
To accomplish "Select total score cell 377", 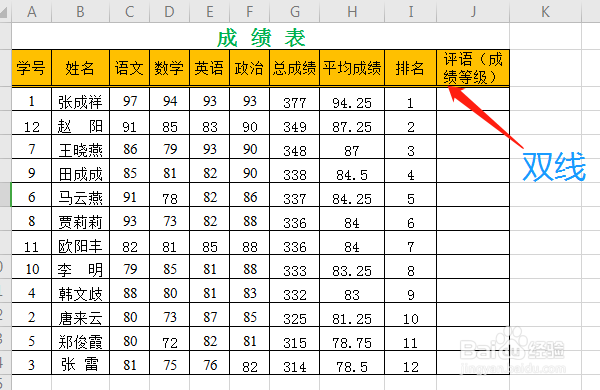I will [x=295, y=100].
